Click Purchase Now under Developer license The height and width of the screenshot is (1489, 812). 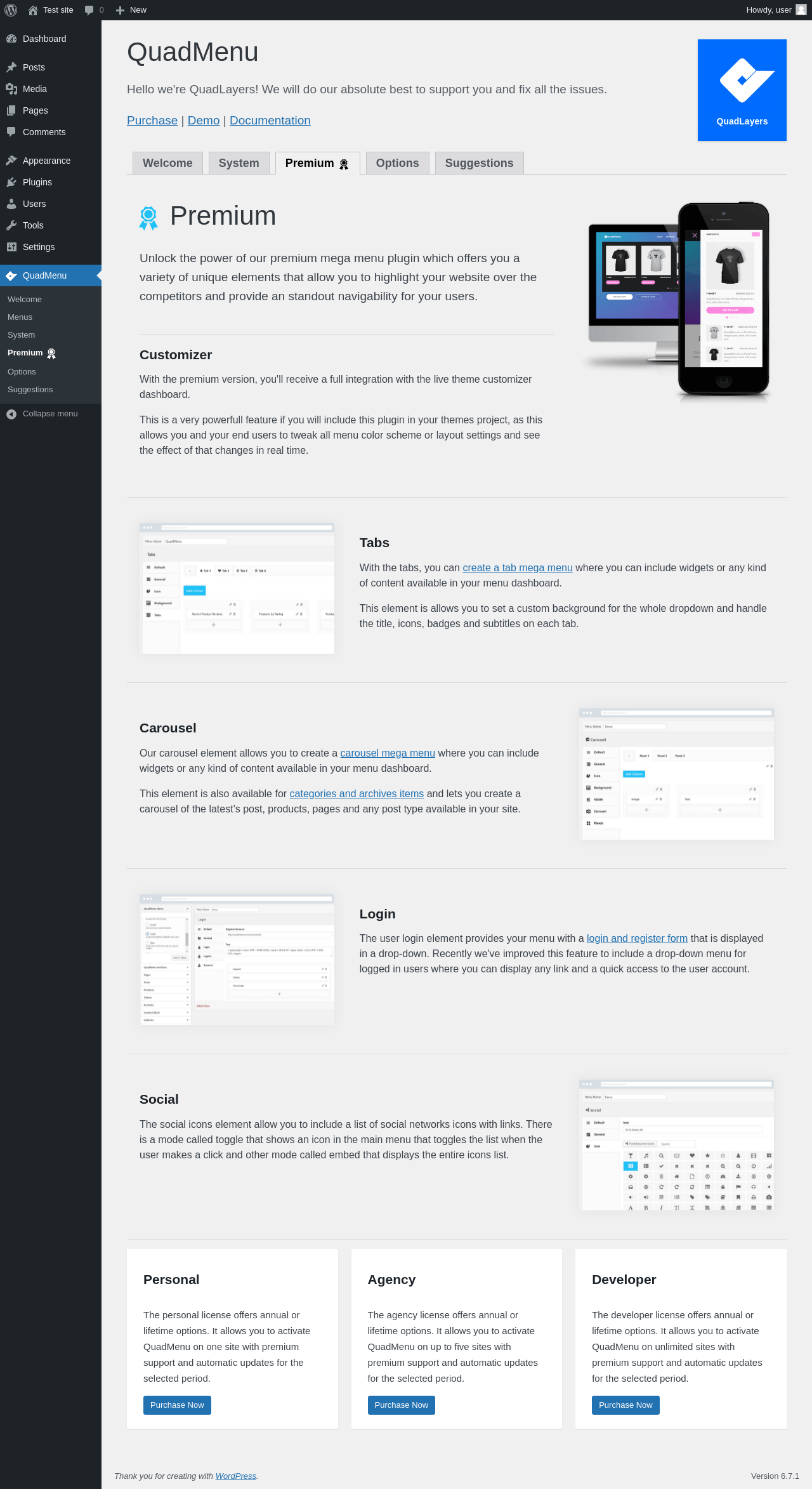[625, 1405]
